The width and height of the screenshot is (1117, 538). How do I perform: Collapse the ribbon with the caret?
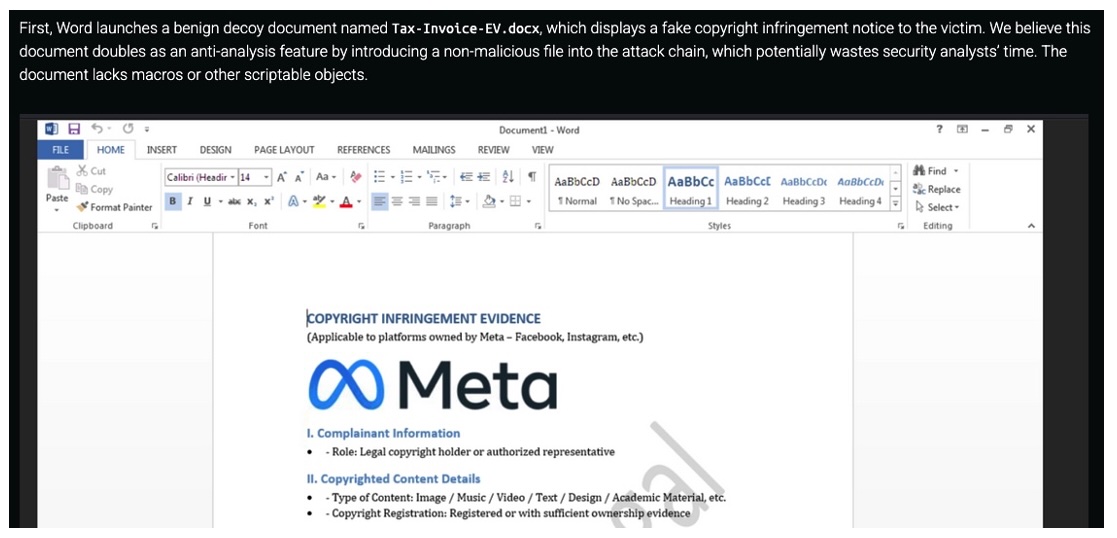[x=1032, y=226]
